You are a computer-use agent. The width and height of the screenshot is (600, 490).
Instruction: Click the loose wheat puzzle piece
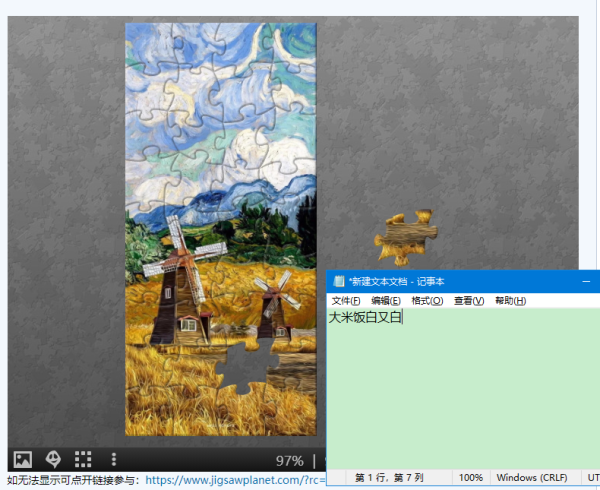pos(407,237)
